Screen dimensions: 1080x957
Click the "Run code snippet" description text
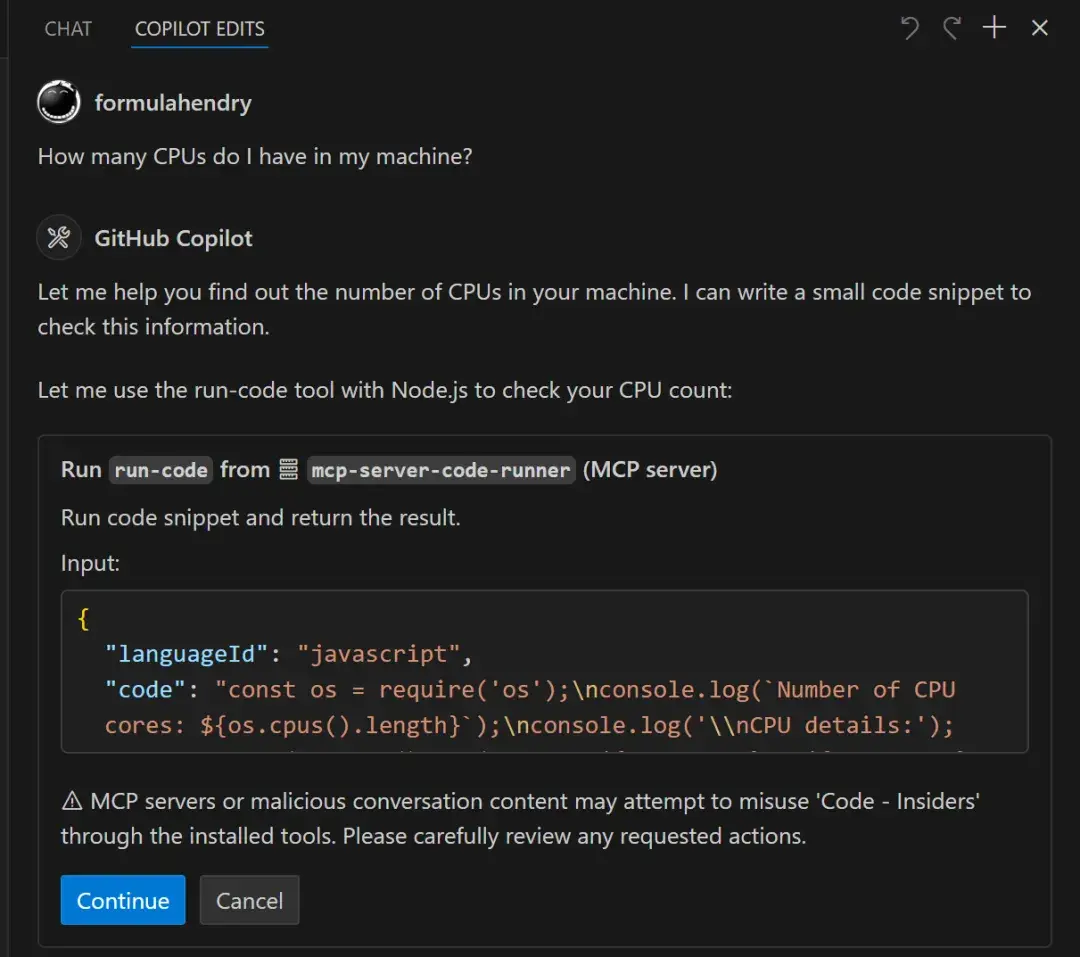(x=260, y=518)
